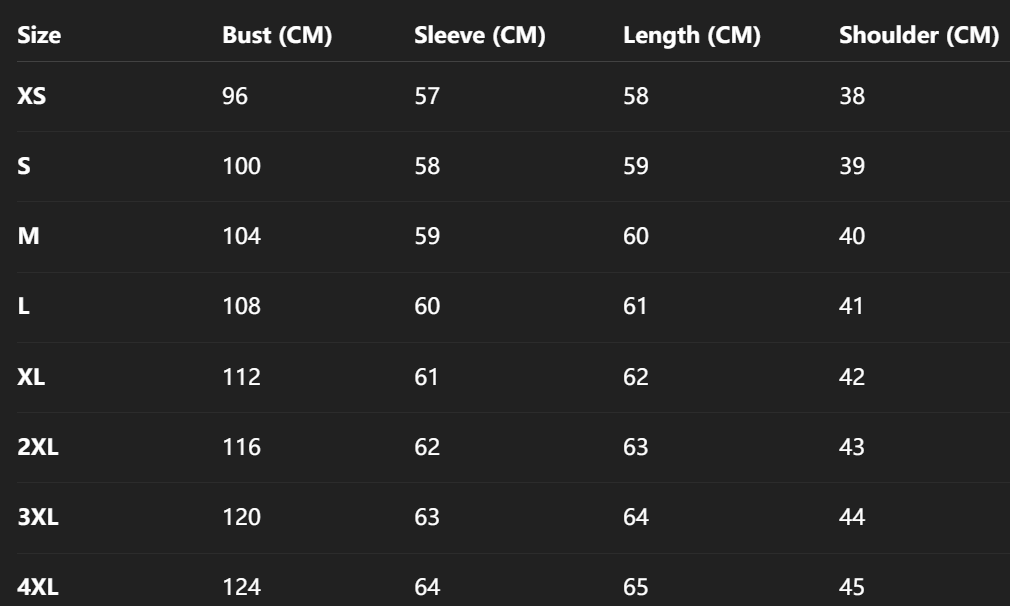The height and width of the screenshot is (606, 1010).
Task: Click length value 62 in XL row
Action: tap(636, 377)
